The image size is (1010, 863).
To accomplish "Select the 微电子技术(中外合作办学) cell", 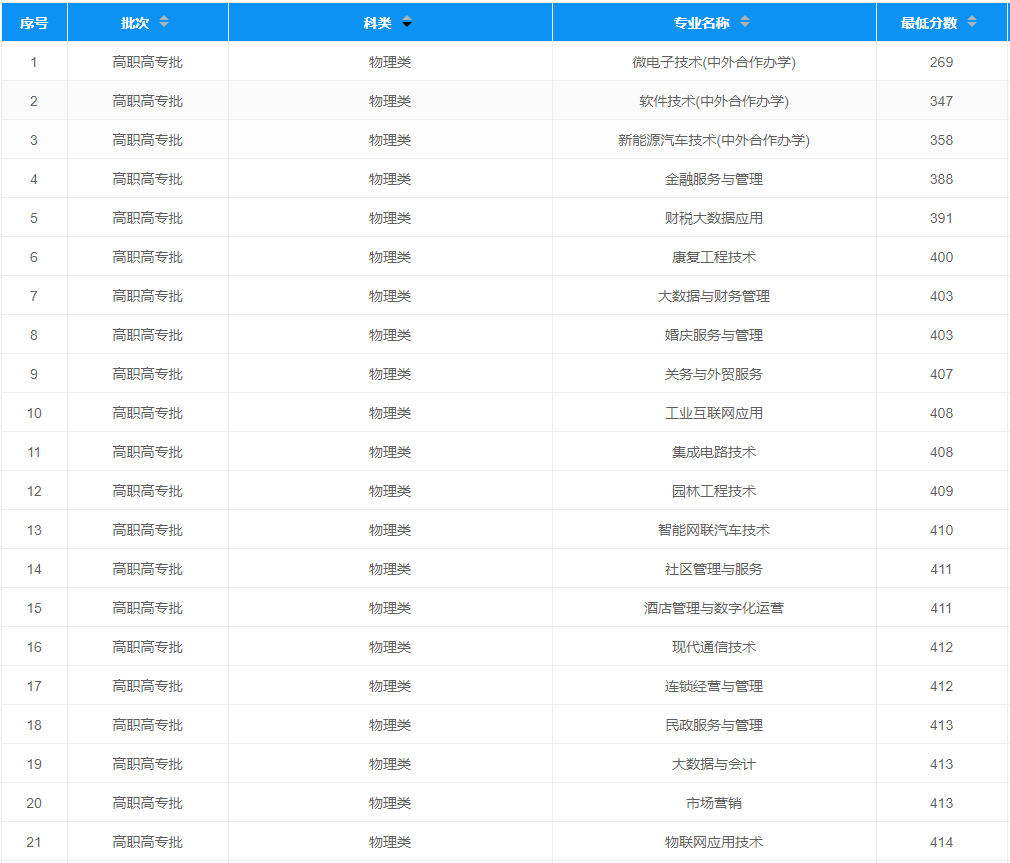I will click(713, 62).
